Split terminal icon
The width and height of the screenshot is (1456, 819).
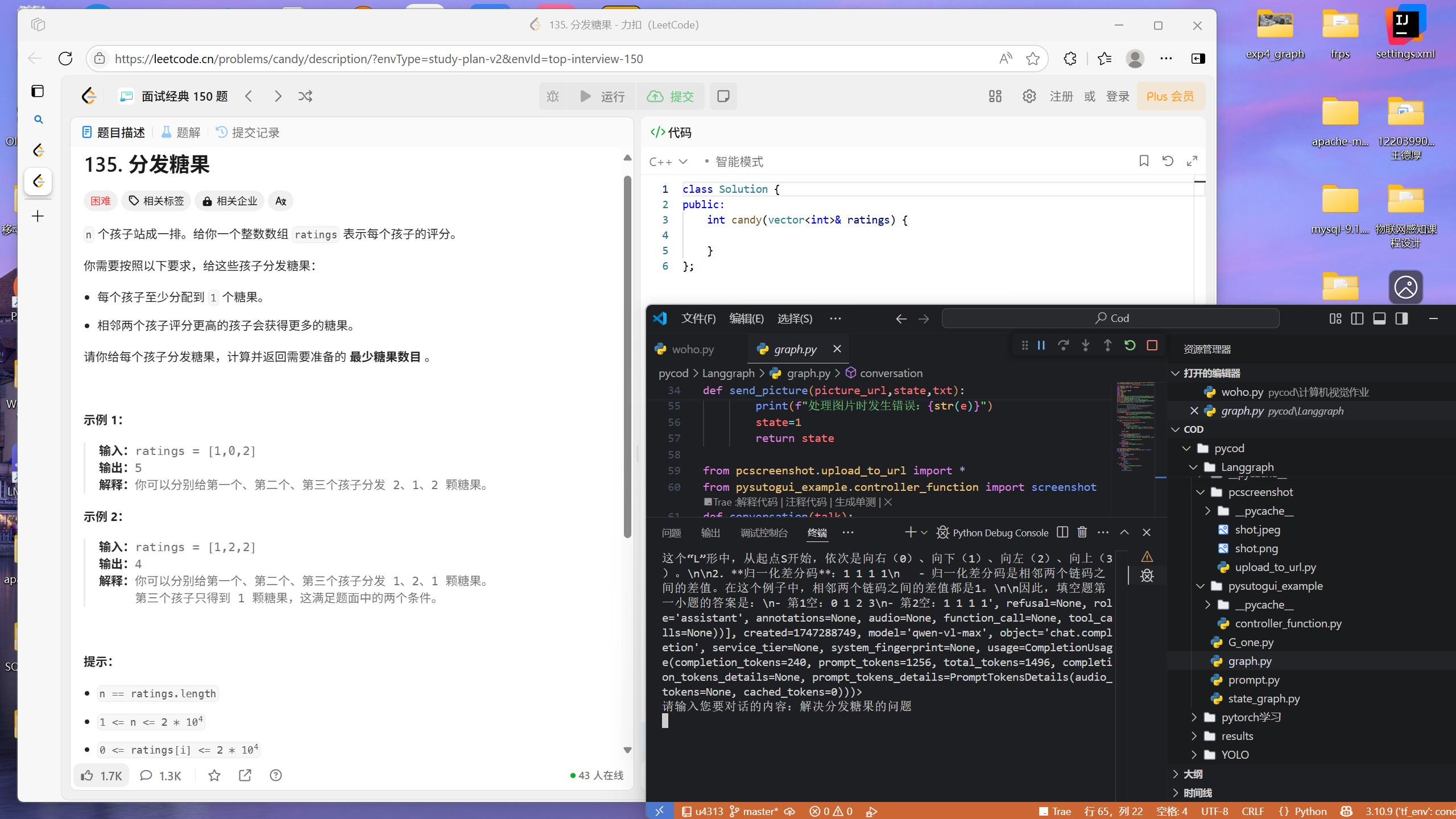tap(1062, 532)
